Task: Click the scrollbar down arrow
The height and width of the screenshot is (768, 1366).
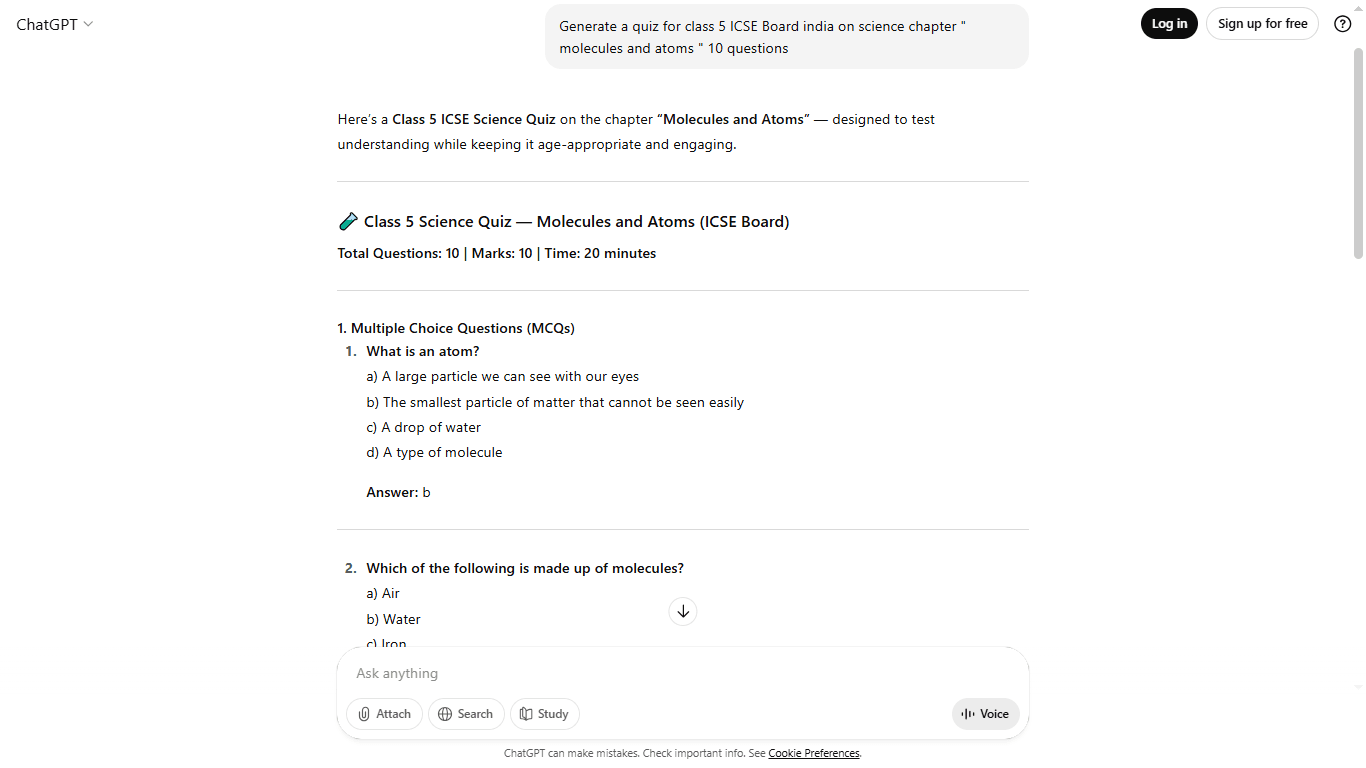Action: click(1357, 688)
